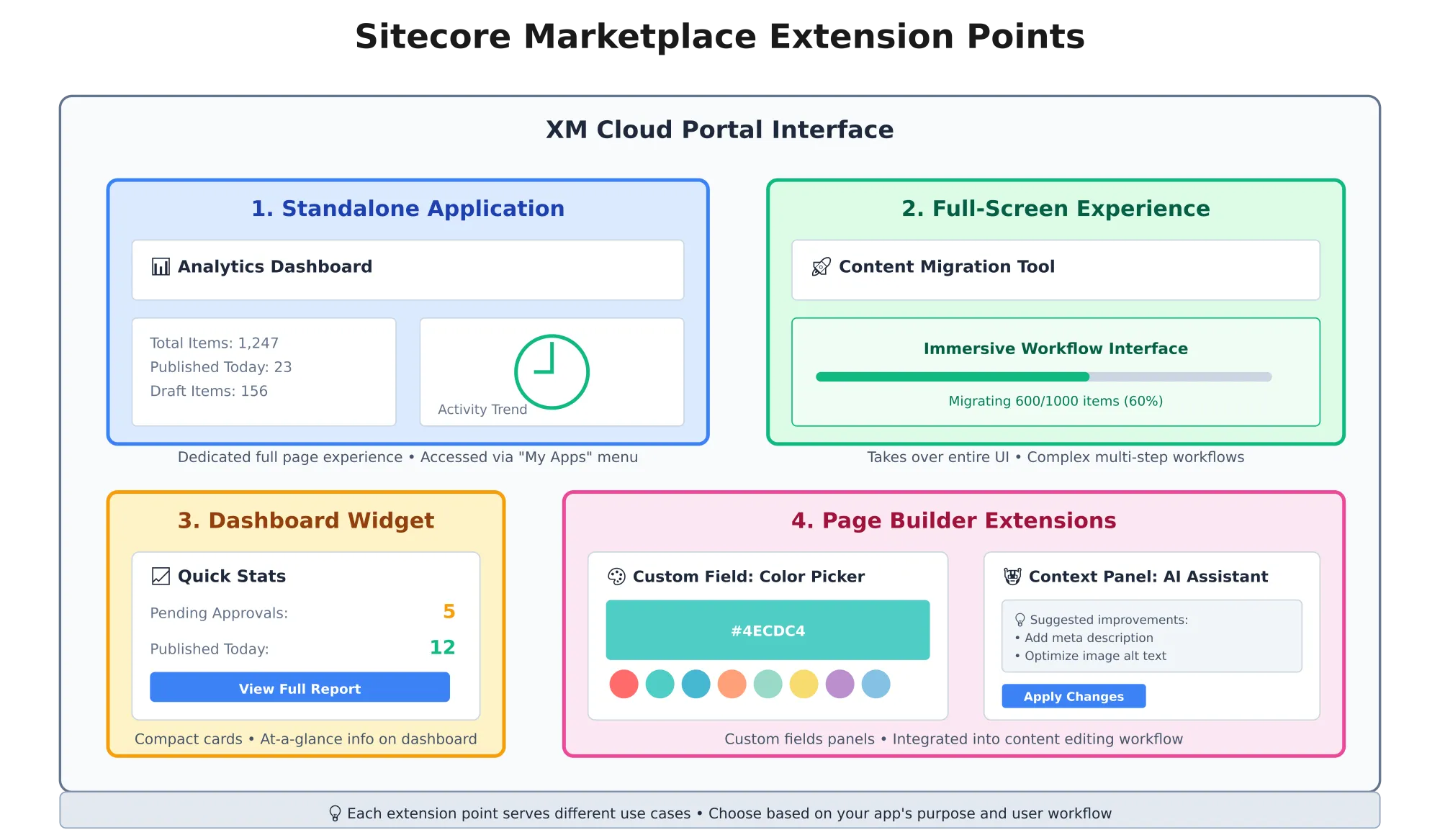Click the Color Picker palette icon

[616, 577]
